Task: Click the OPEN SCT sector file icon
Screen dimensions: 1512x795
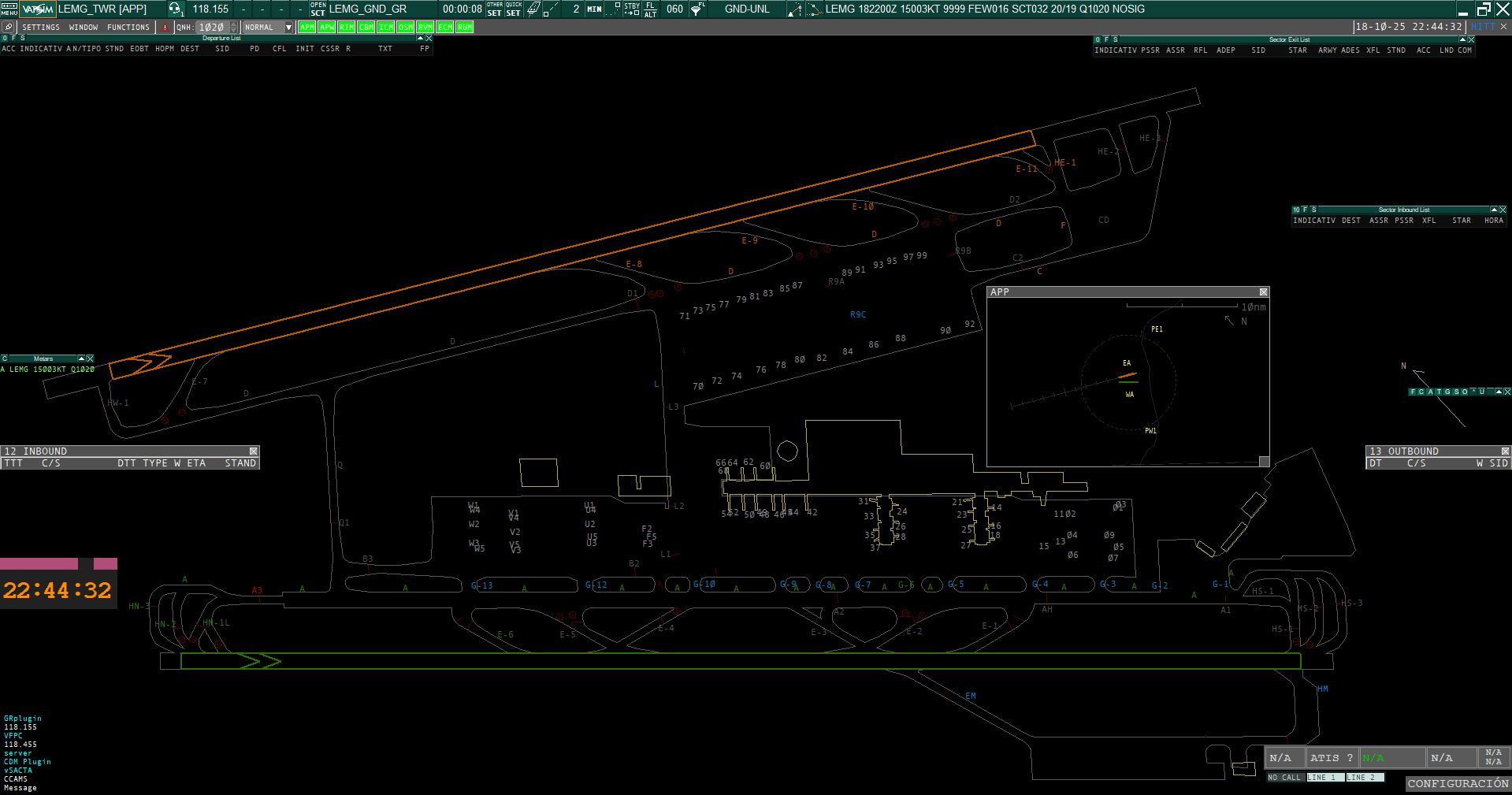Action: coord(318,9)
